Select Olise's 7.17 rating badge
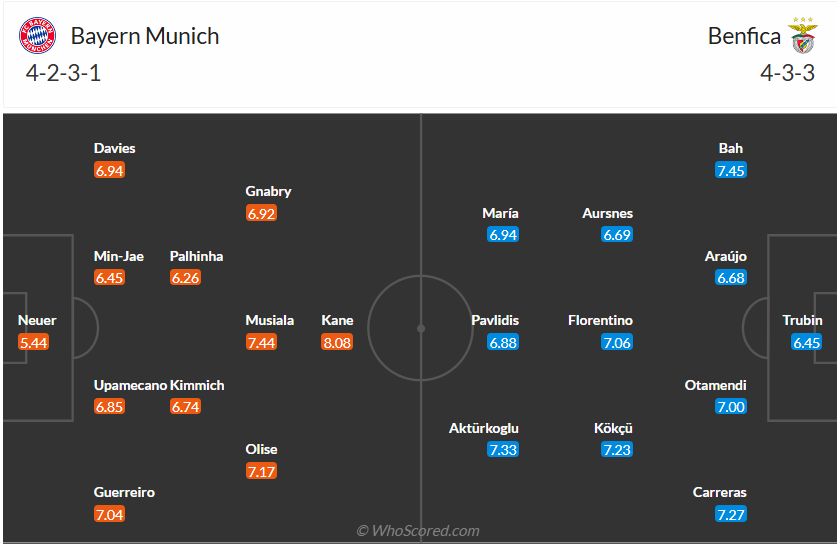Image resolution: width=837 pixels, height=544 pixels. click(x=261, y=471)
